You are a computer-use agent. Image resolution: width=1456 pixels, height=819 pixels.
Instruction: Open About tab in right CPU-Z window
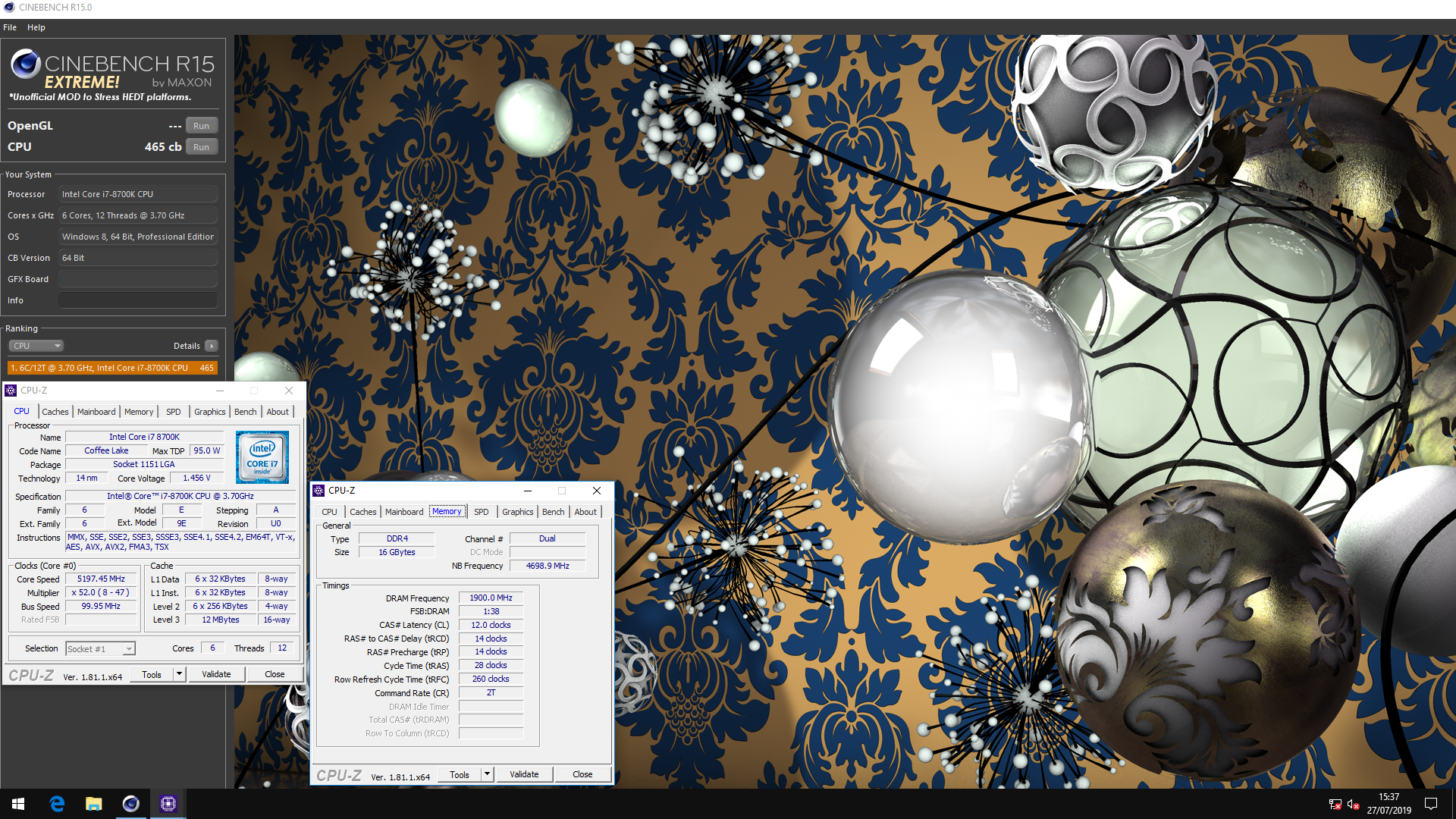click(585, 512)
